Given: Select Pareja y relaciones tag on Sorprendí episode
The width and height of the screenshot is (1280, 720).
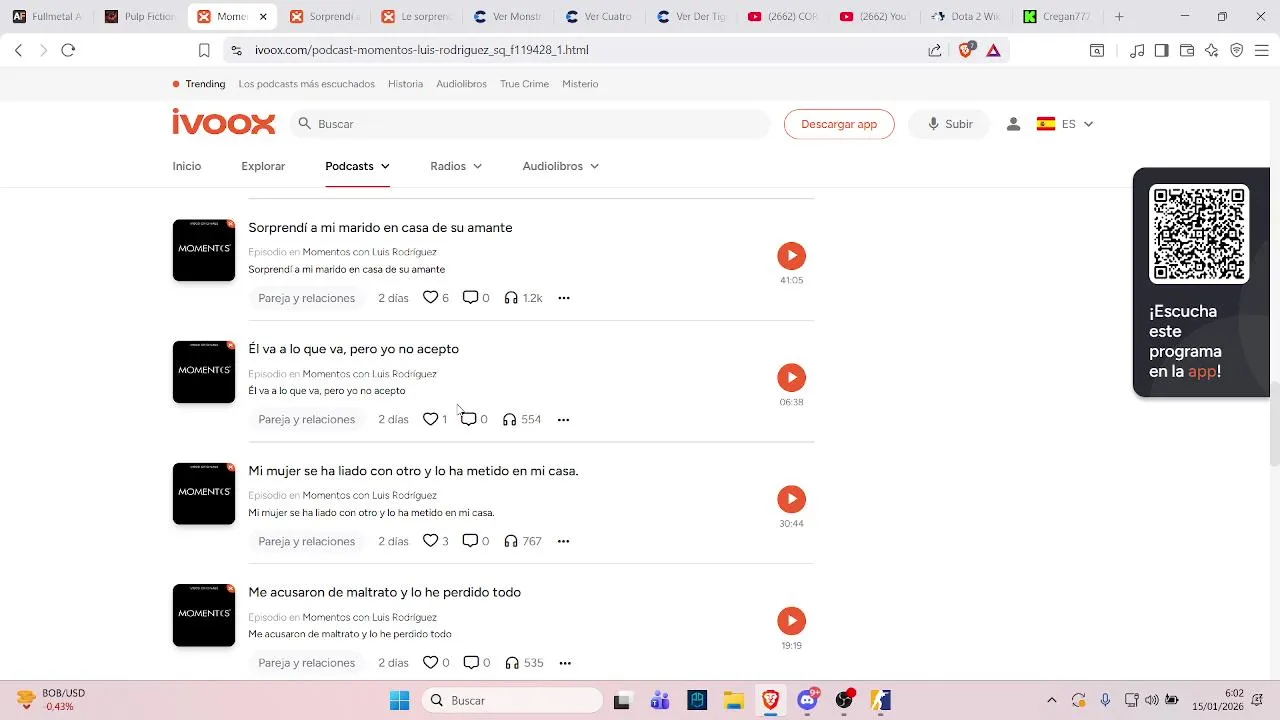Looking at the screenshot, I should click(x=306, y=298).
